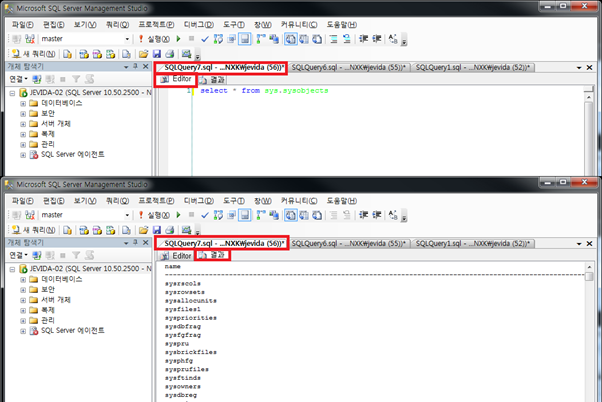Open 파일 menu in top window

pos(22,25)
